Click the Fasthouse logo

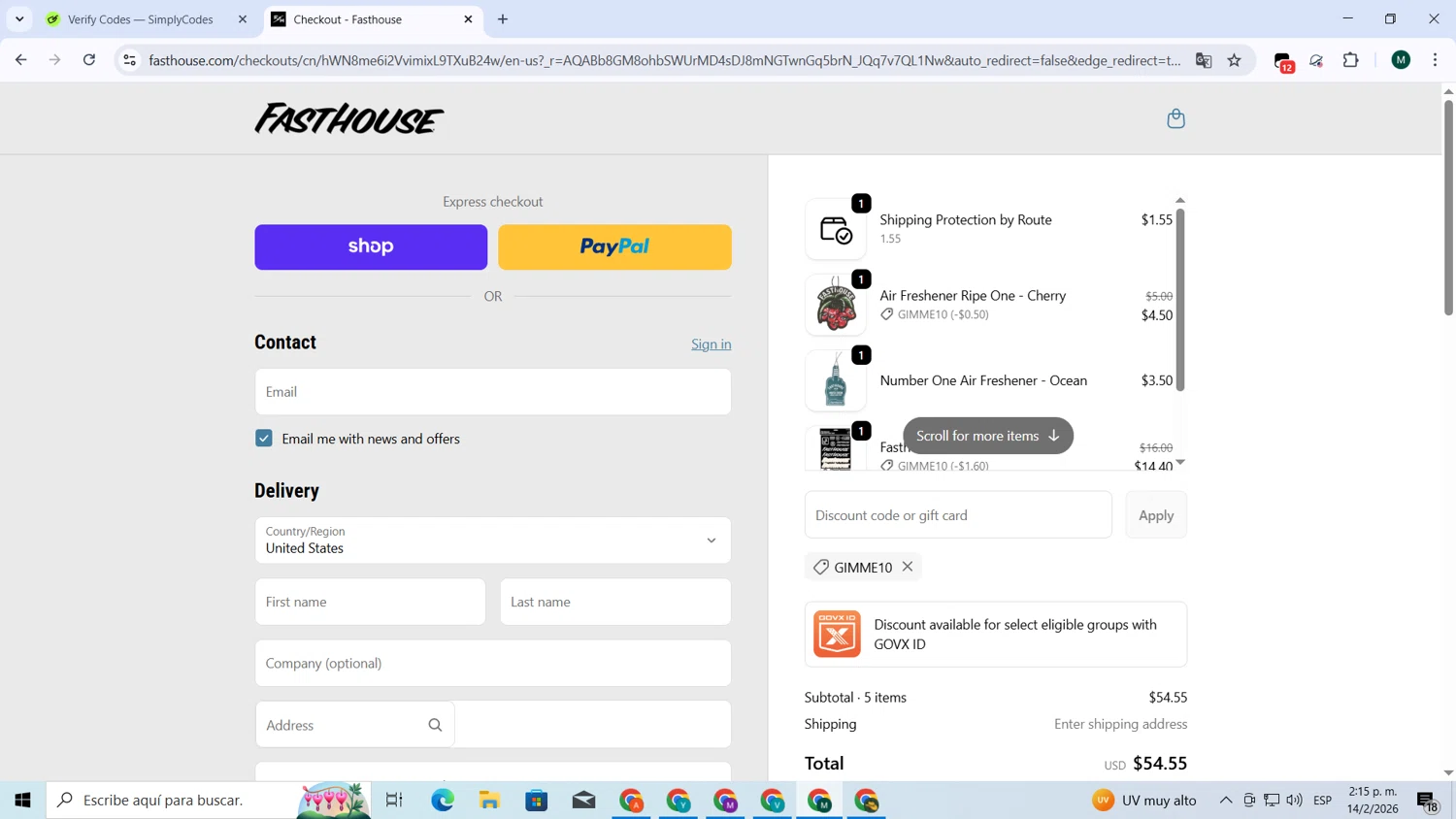click(x=348, y=118)
